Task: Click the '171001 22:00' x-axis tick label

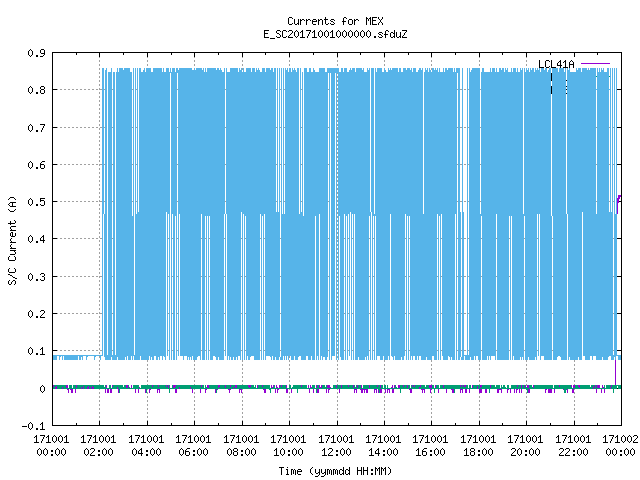Action: [573, 446]
